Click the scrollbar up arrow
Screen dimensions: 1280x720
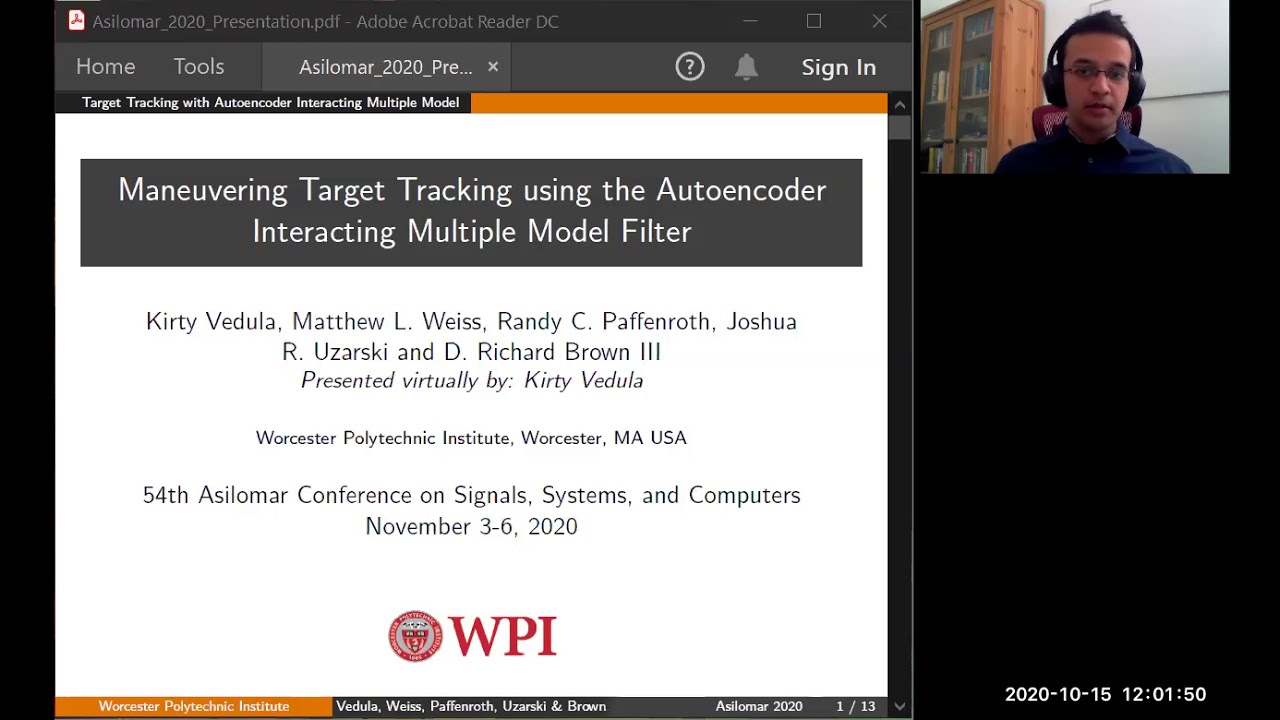click(900, 104)
